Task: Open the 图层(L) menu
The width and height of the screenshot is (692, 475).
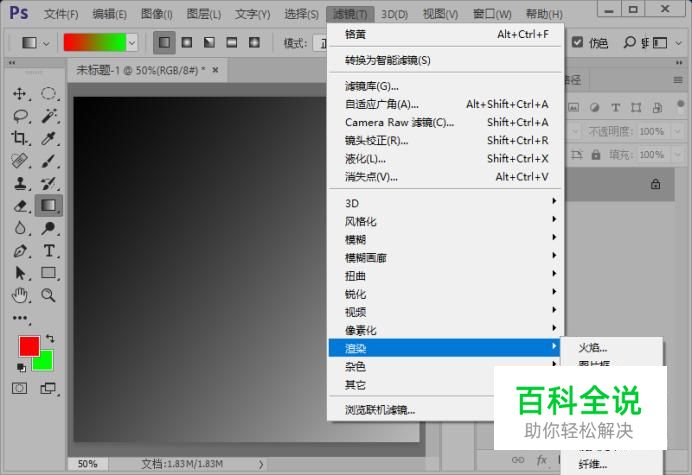Action: tap(204, 14)
